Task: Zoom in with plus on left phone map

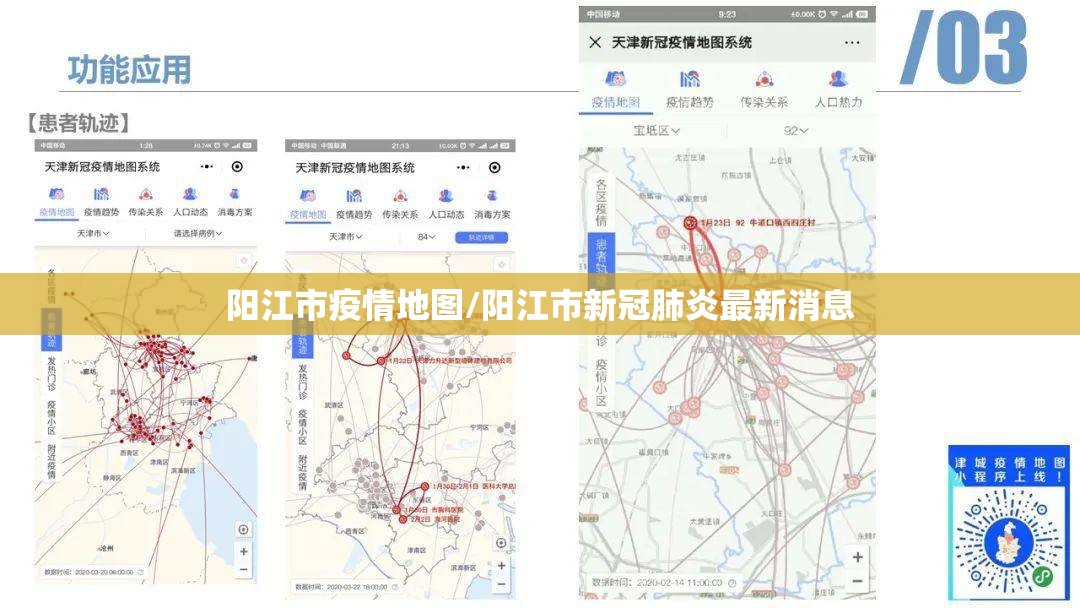Action: (x=244, y=552)
